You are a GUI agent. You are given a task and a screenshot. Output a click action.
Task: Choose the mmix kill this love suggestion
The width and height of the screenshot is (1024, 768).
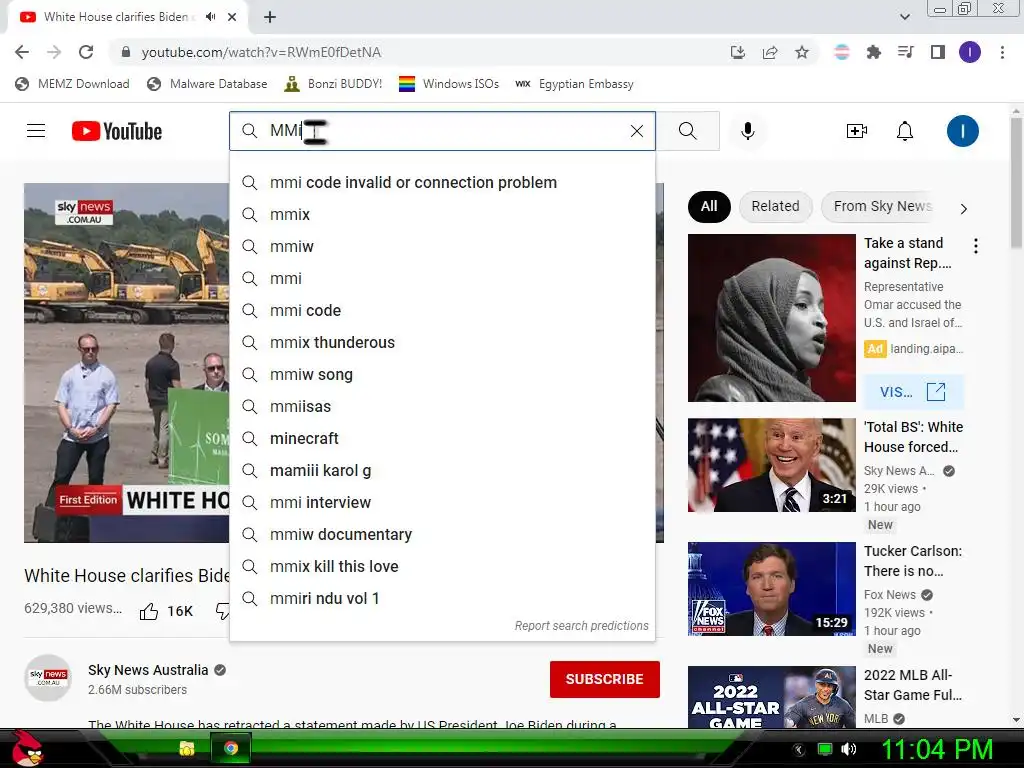pos(442,566)
